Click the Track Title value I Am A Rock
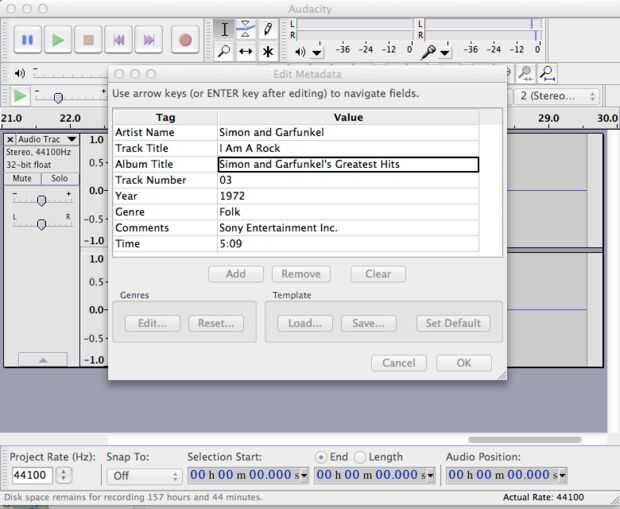 [x=348, y=148]
